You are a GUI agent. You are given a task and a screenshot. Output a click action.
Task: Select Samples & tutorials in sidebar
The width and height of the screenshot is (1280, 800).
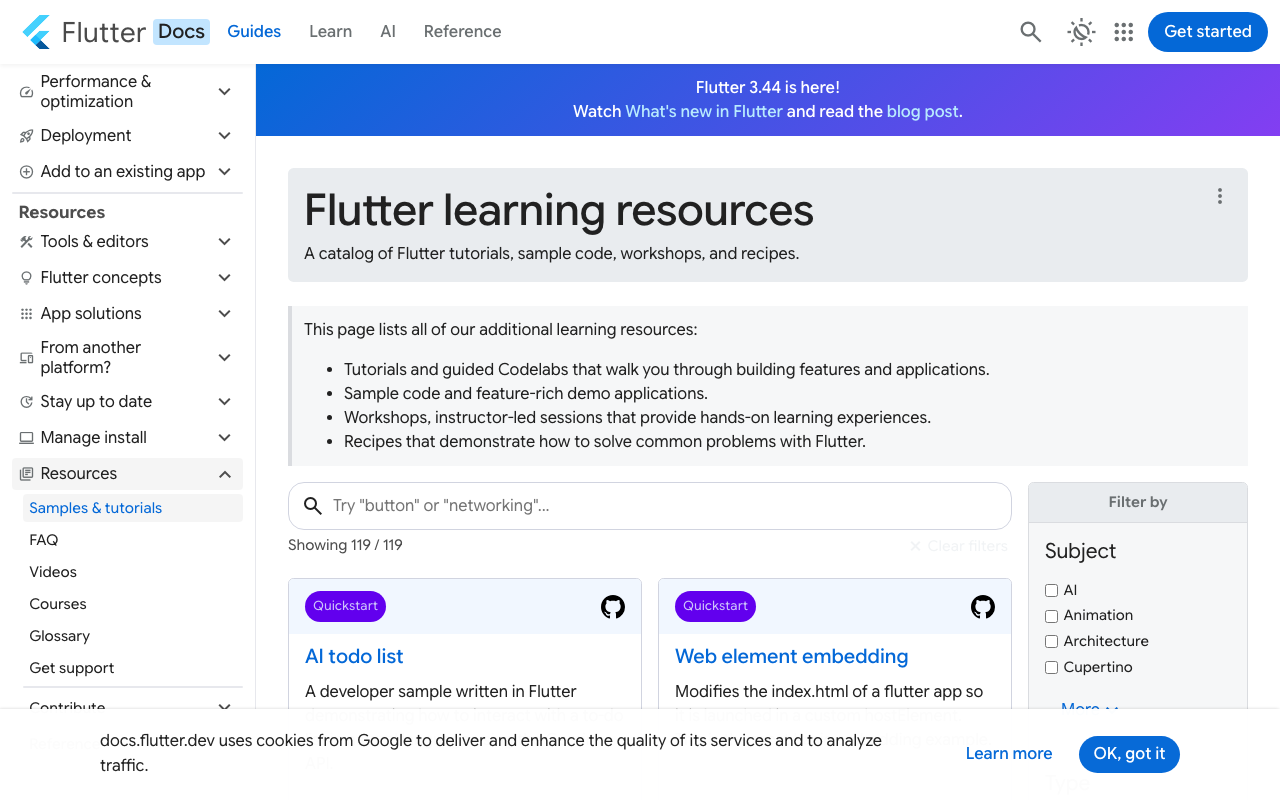click(133, 508)
